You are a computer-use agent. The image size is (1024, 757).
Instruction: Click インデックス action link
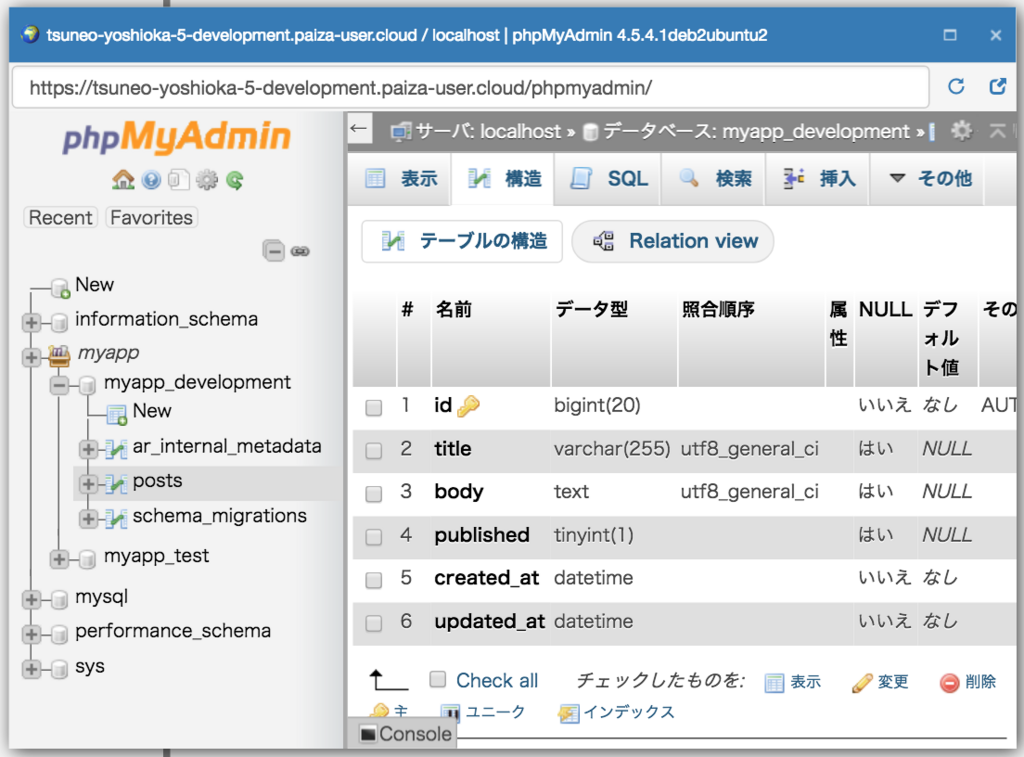pos(616,712)
